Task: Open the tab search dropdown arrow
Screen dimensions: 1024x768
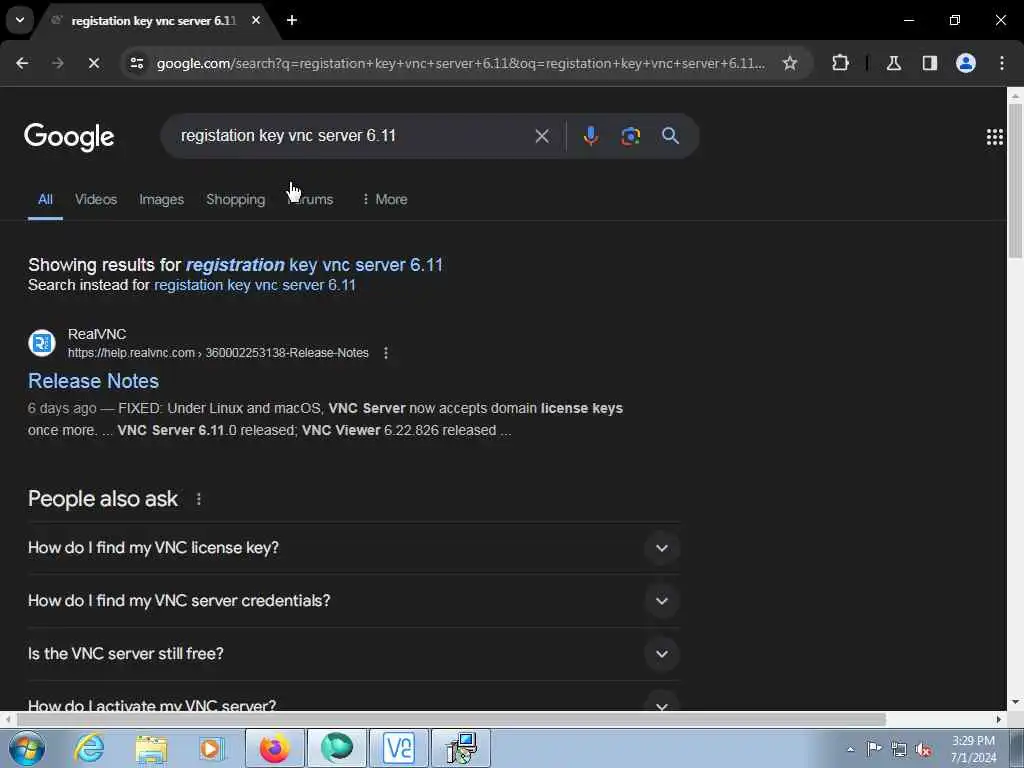Action: [20, 20]
